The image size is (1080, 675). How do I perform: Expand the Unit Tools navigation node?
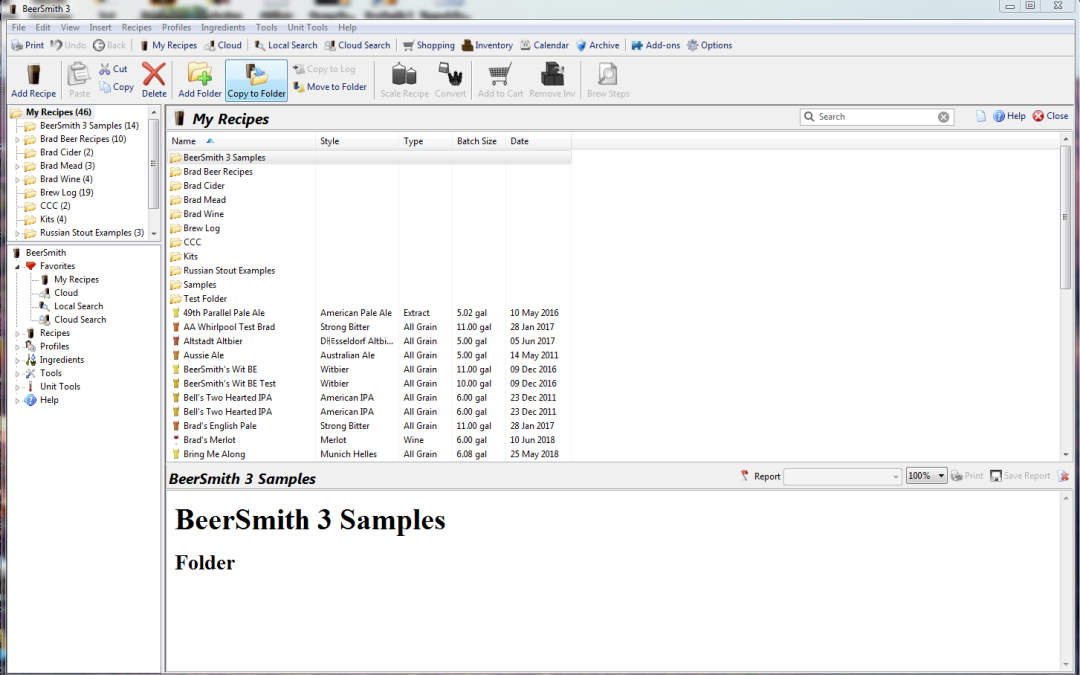coord(18,387)
